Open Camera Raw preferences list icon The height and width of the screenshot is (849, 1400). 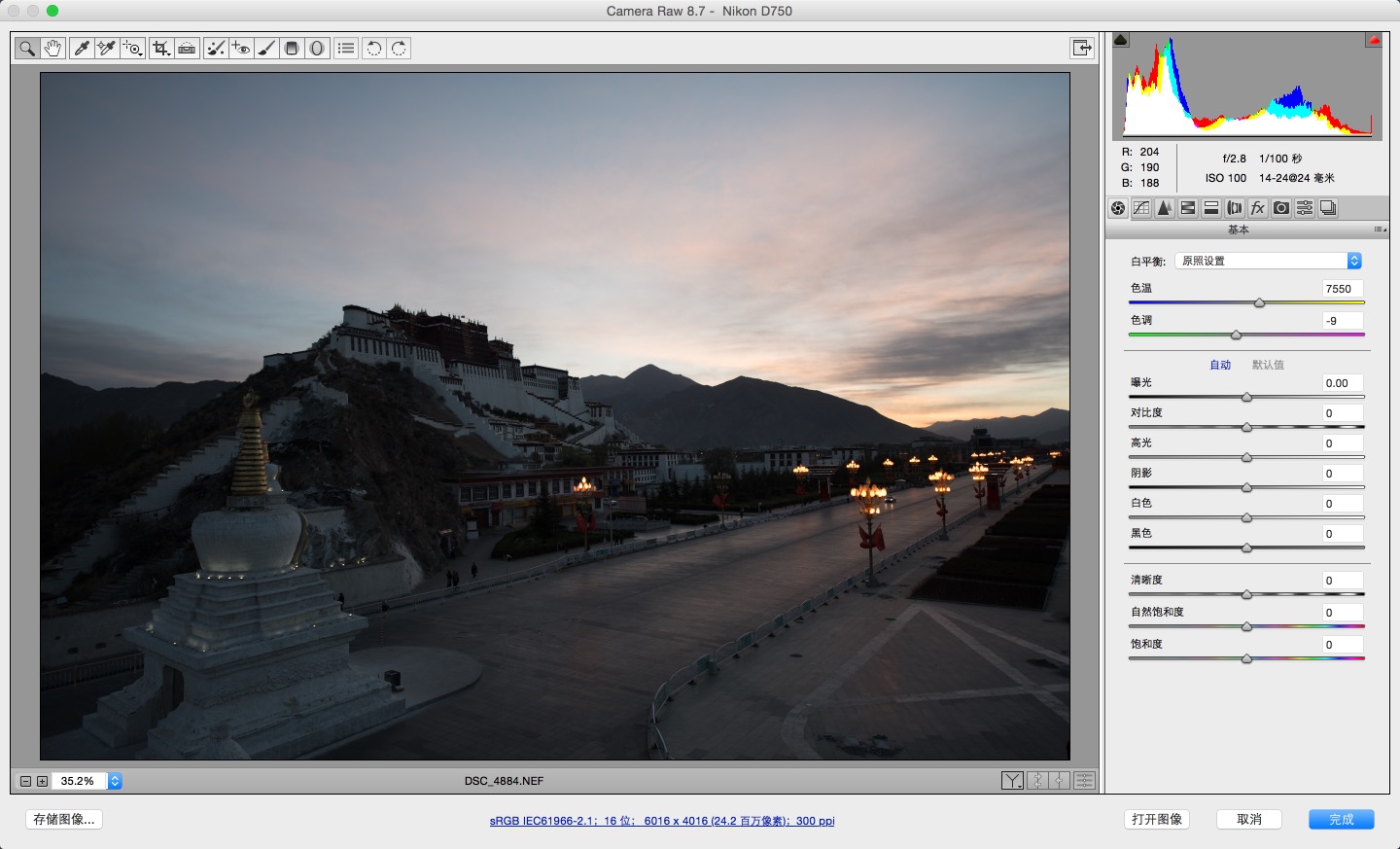[346, 48]
